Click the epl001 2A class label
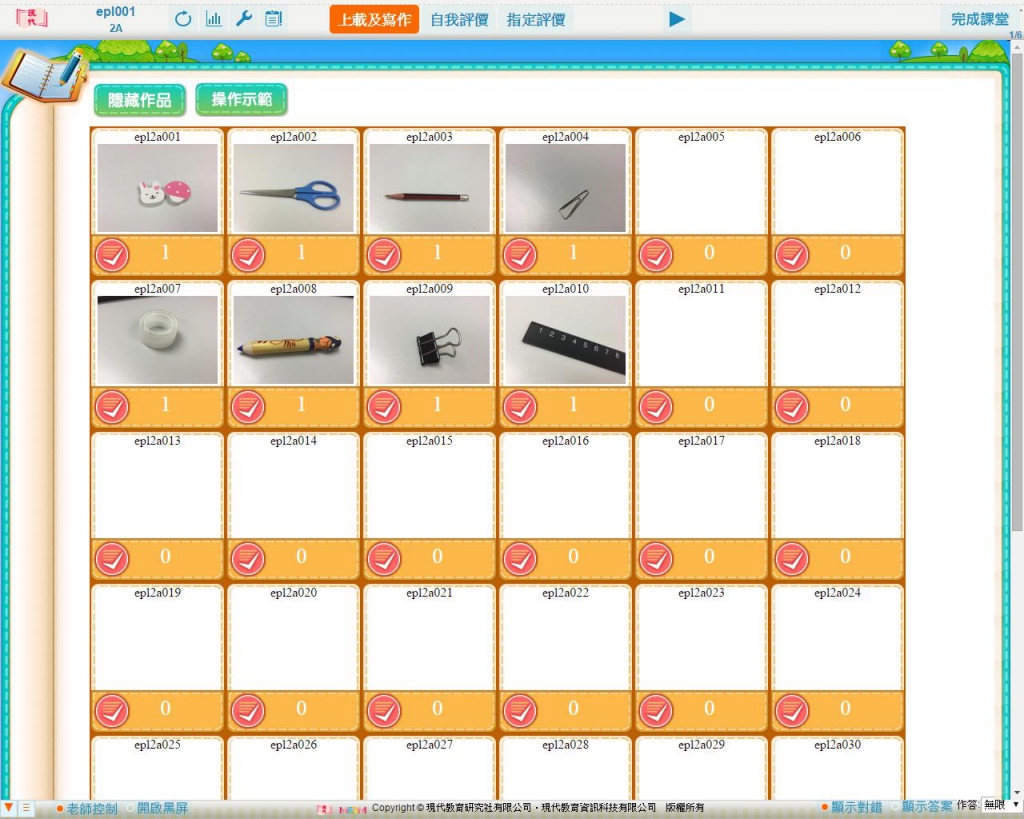 tap(116, 19)
